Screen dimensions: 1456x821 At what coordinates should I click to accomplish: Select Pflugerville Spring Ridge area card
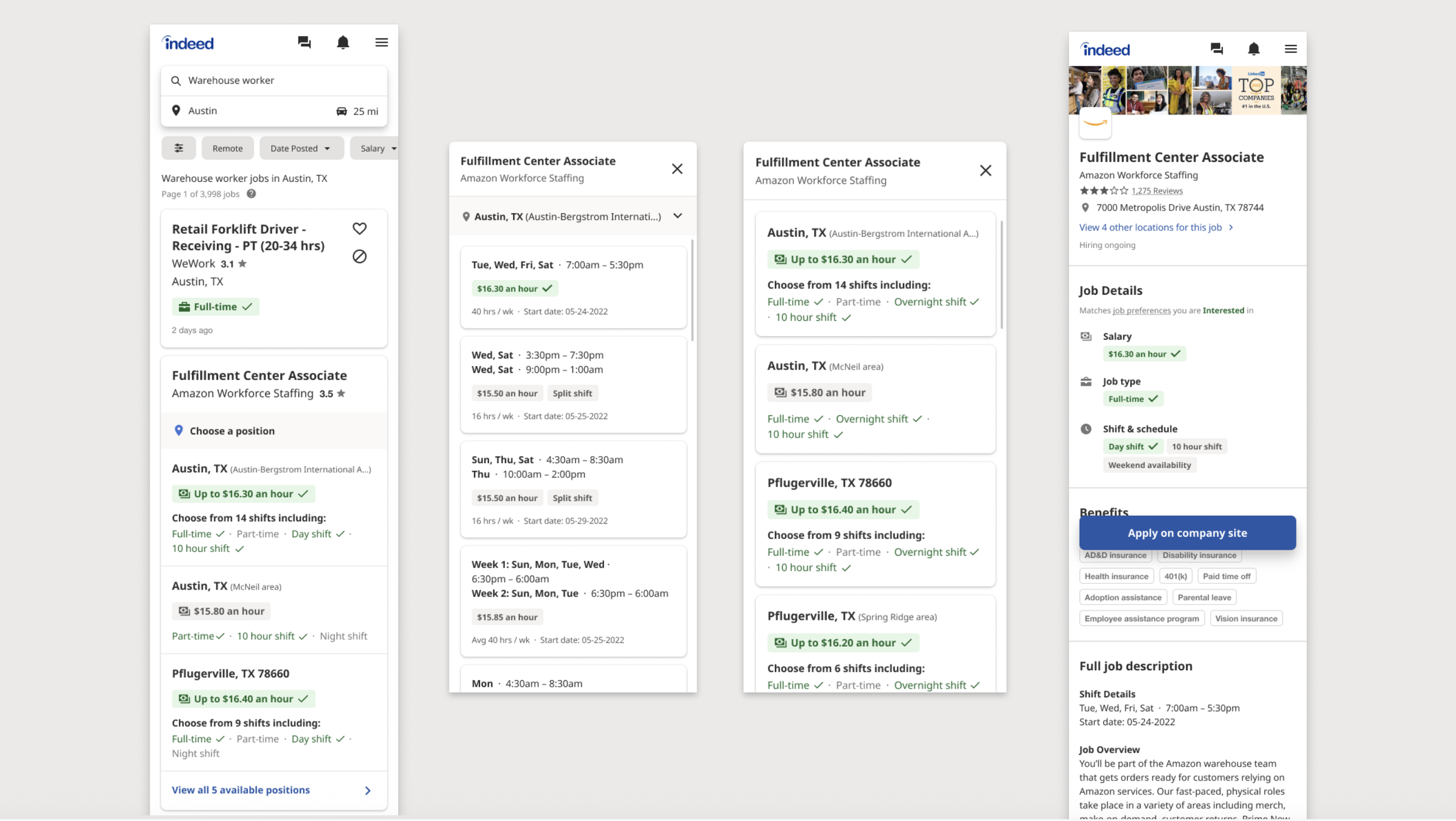[x=875, y=644]
